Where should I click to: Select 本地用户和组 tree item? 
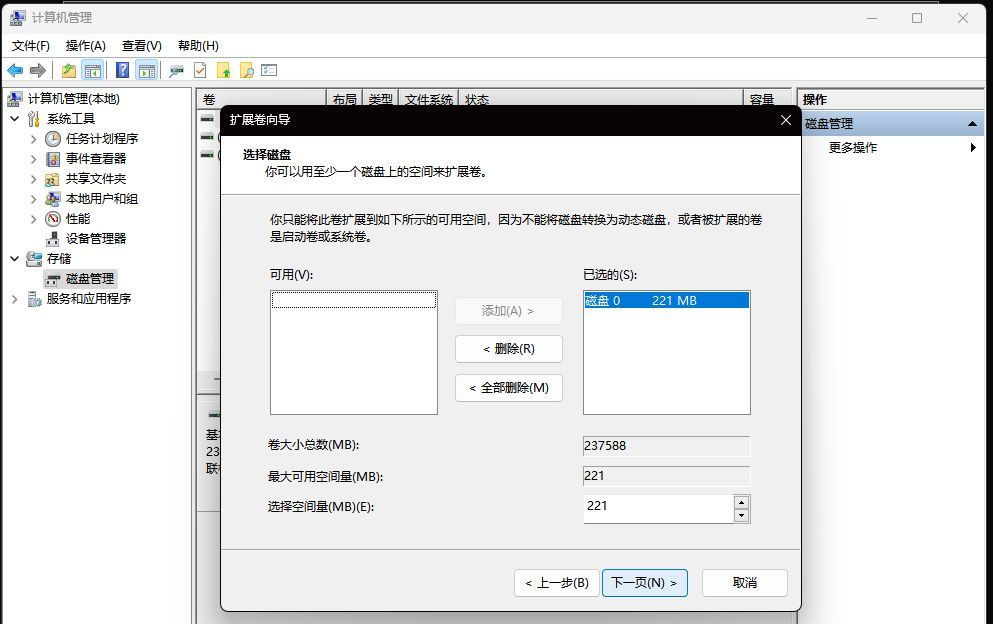102,199
